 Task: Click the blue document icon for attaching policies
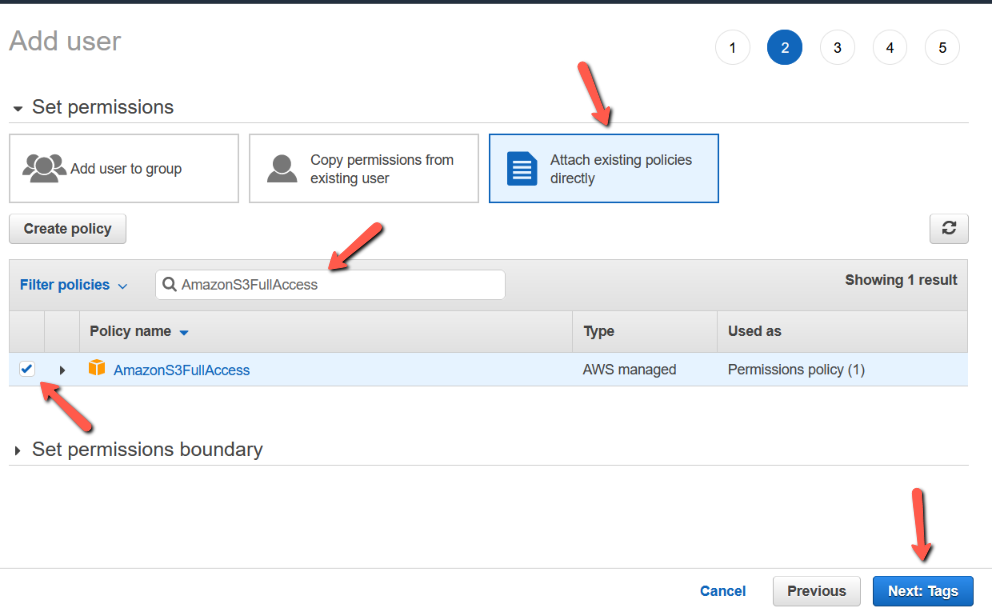[x=522, y=168]
